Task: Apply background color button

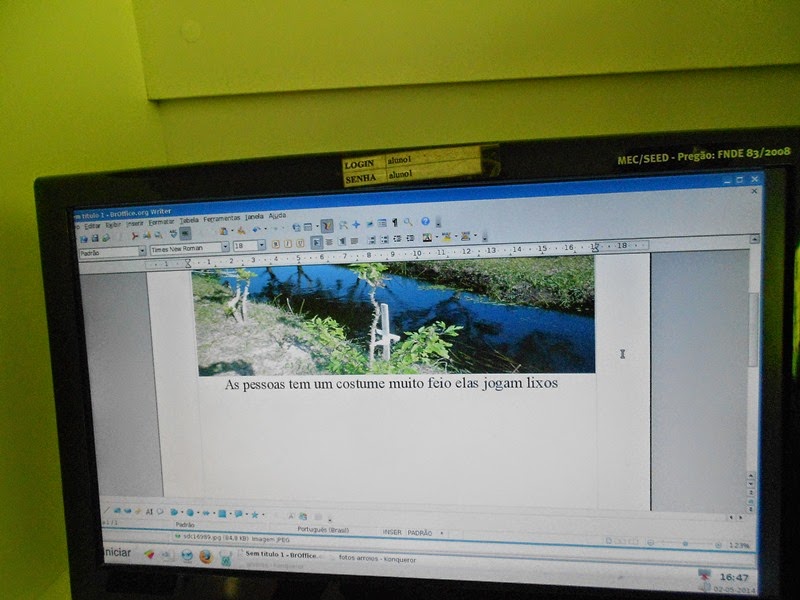Action: click(x=465, y=236)
